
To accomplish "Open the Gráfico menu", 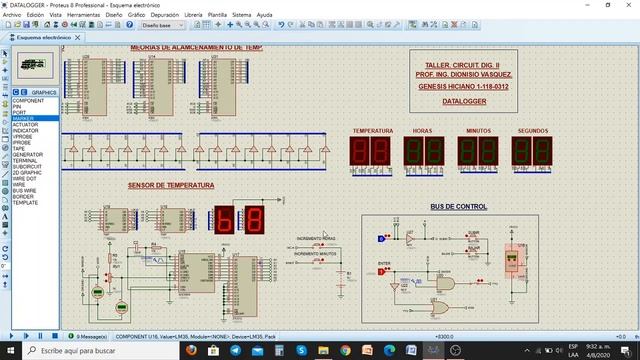I will 136,15.
